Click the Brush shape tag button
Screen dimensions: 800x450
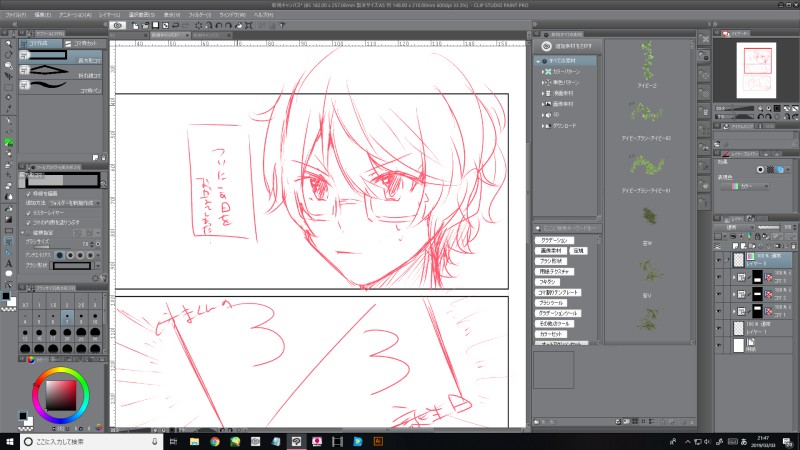[551, 261]
